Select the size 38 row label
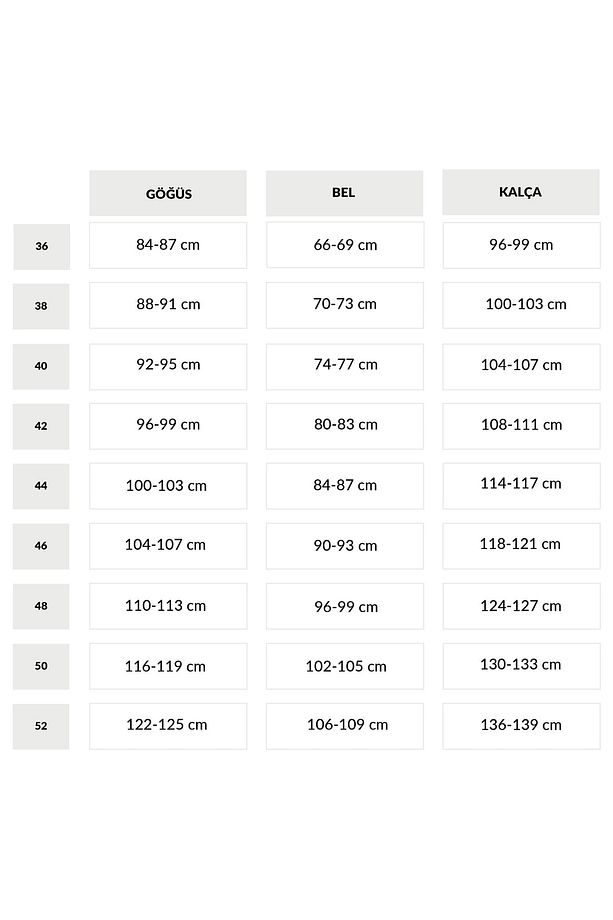The height and width of the screenshot is (920, 613). pyautogui.click(x=41, y=306)
